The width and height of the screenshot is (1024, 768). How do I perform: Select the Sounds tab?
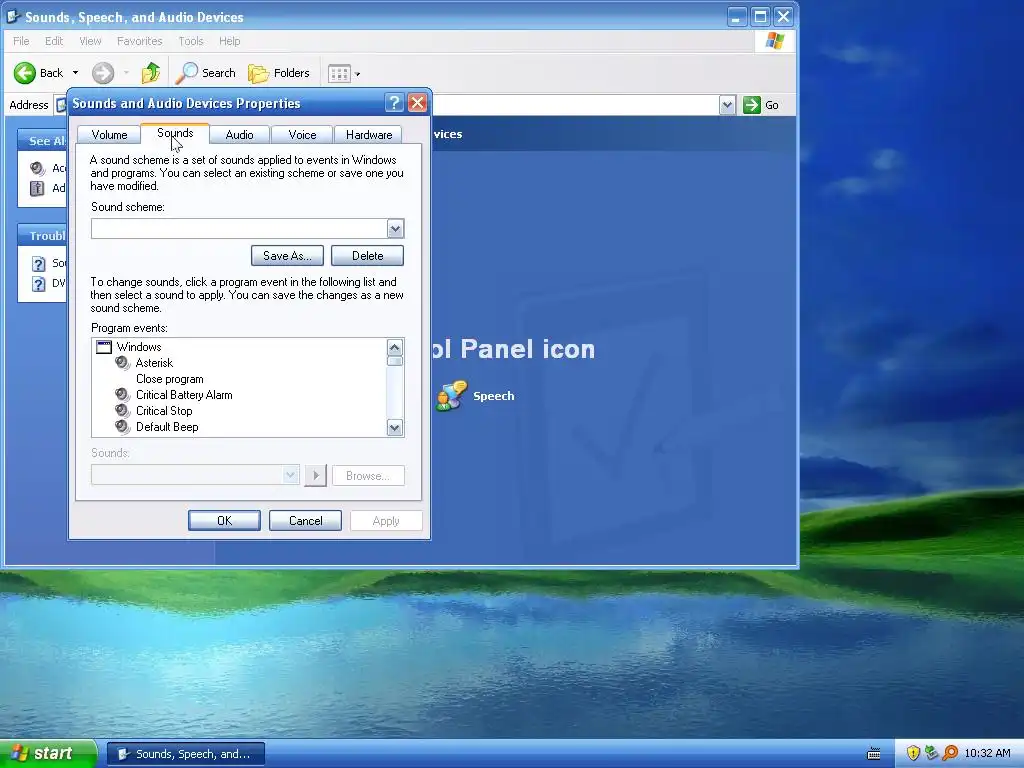(175, 133)
